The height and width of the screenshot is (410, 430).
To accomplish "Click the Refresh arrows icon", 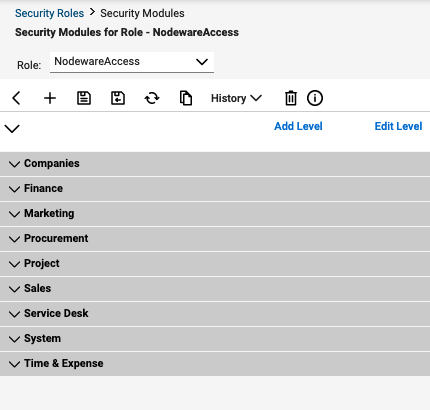I will (152, 98).
